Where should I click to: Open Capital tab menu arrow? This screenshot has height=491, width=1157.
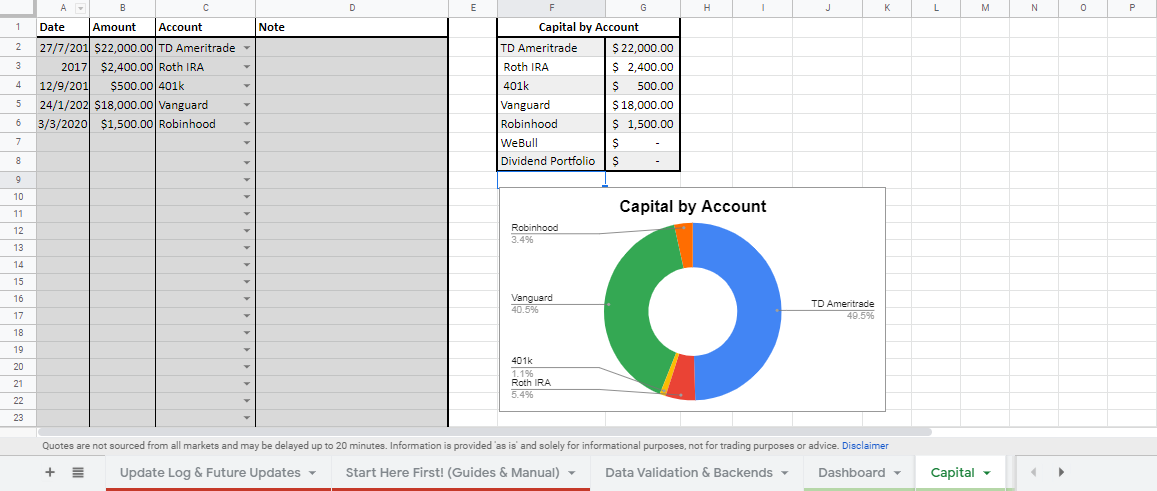987,473
